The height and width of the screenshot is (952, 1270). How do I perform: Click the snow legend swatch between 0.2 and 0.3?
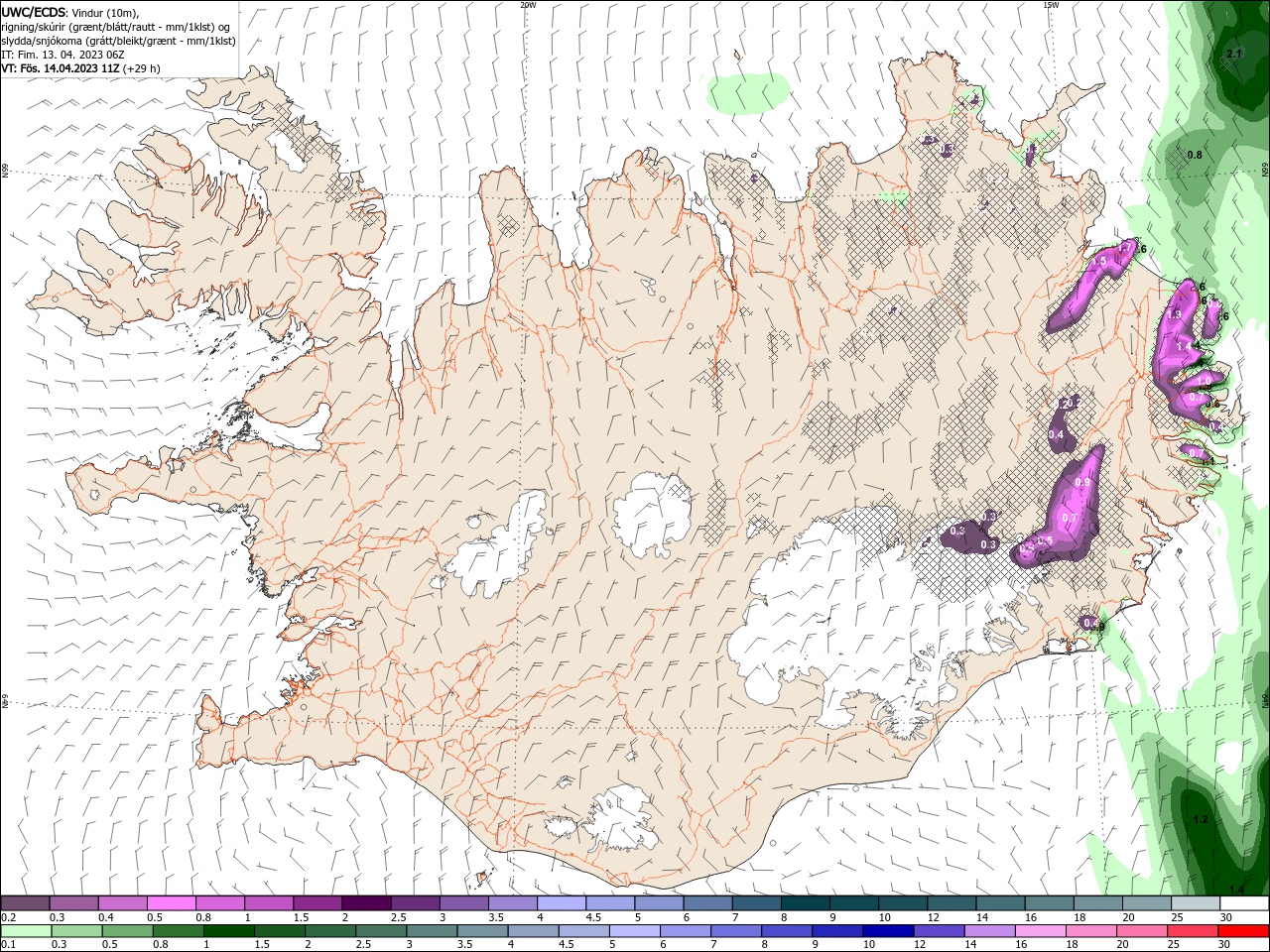25,903
